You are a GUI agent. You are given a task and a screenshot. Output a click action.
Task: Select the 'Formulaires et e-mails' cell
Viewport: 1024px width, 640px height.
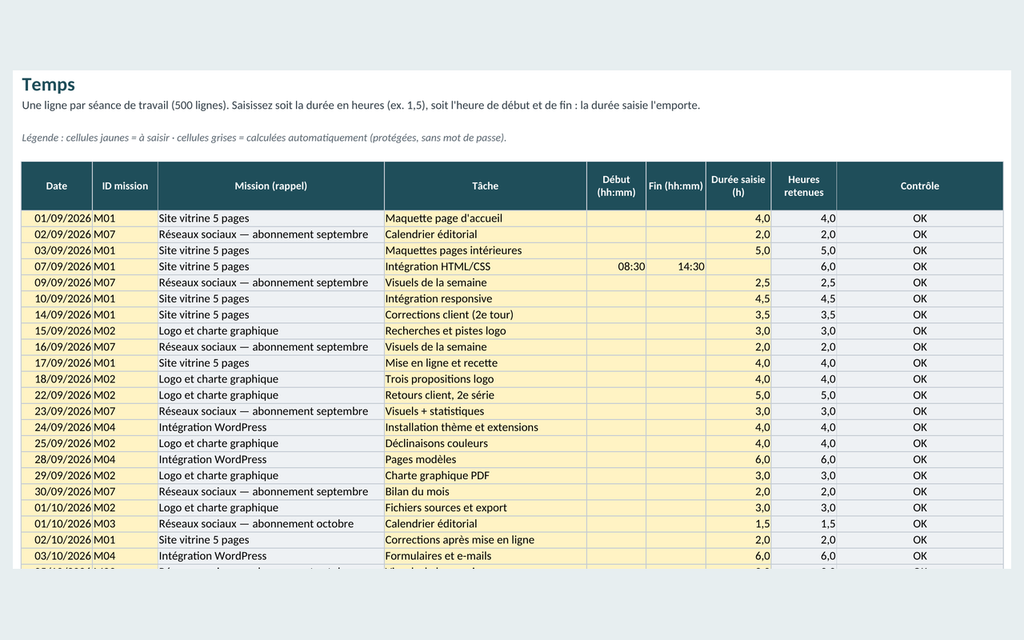click(485, 556)
